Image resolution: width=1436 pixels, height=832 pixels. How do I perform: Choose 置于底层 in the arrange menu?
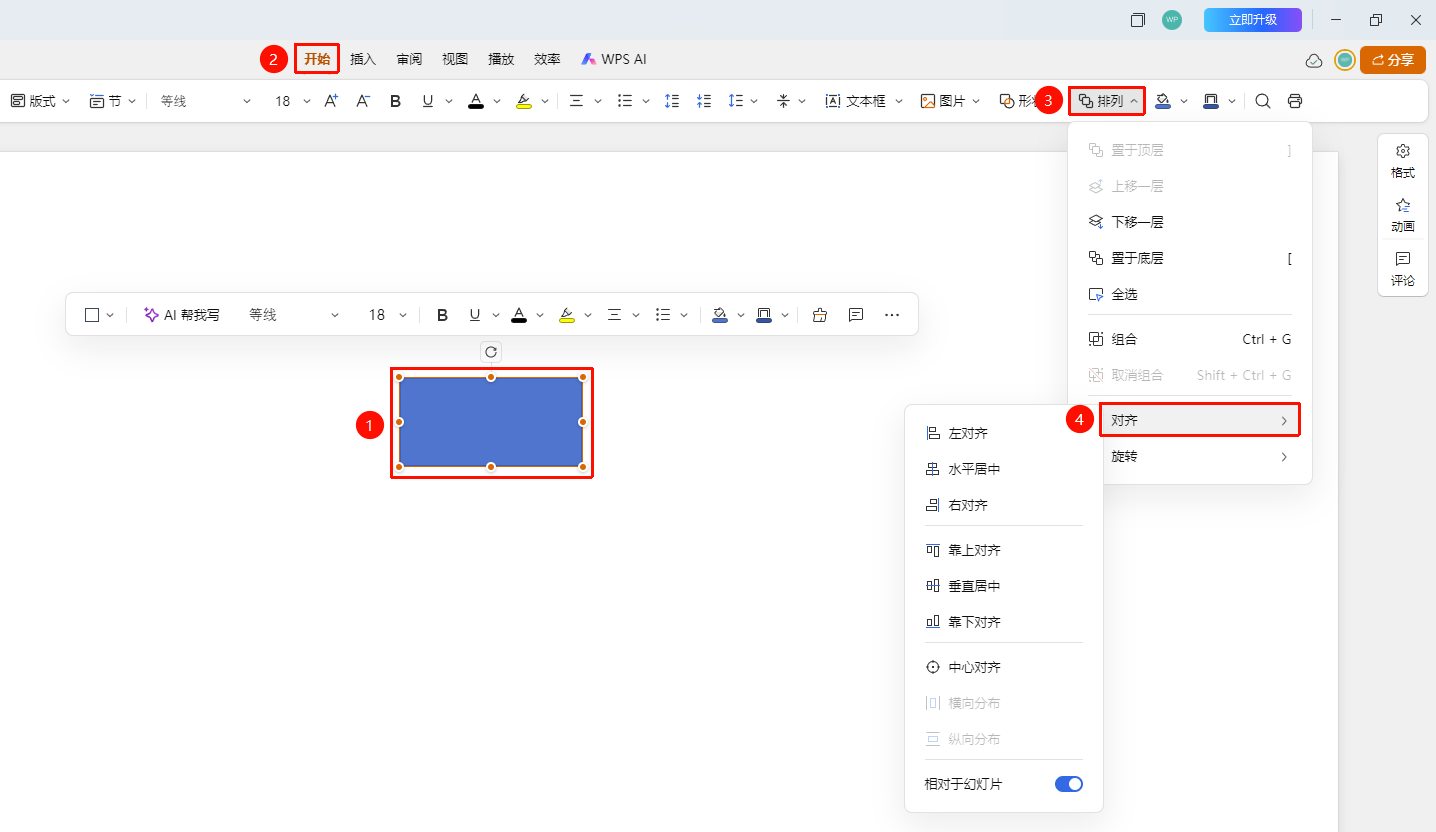(x=1190, y=258)
